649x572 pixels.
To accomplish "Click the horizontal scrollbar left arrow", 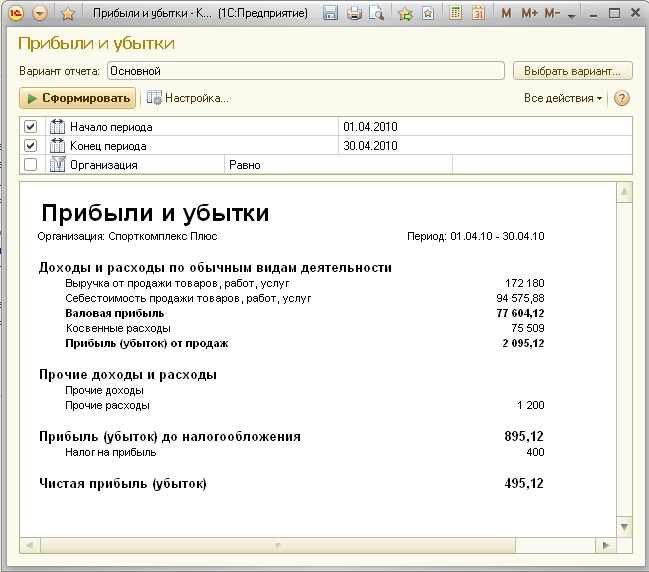I will click(30, 545).
